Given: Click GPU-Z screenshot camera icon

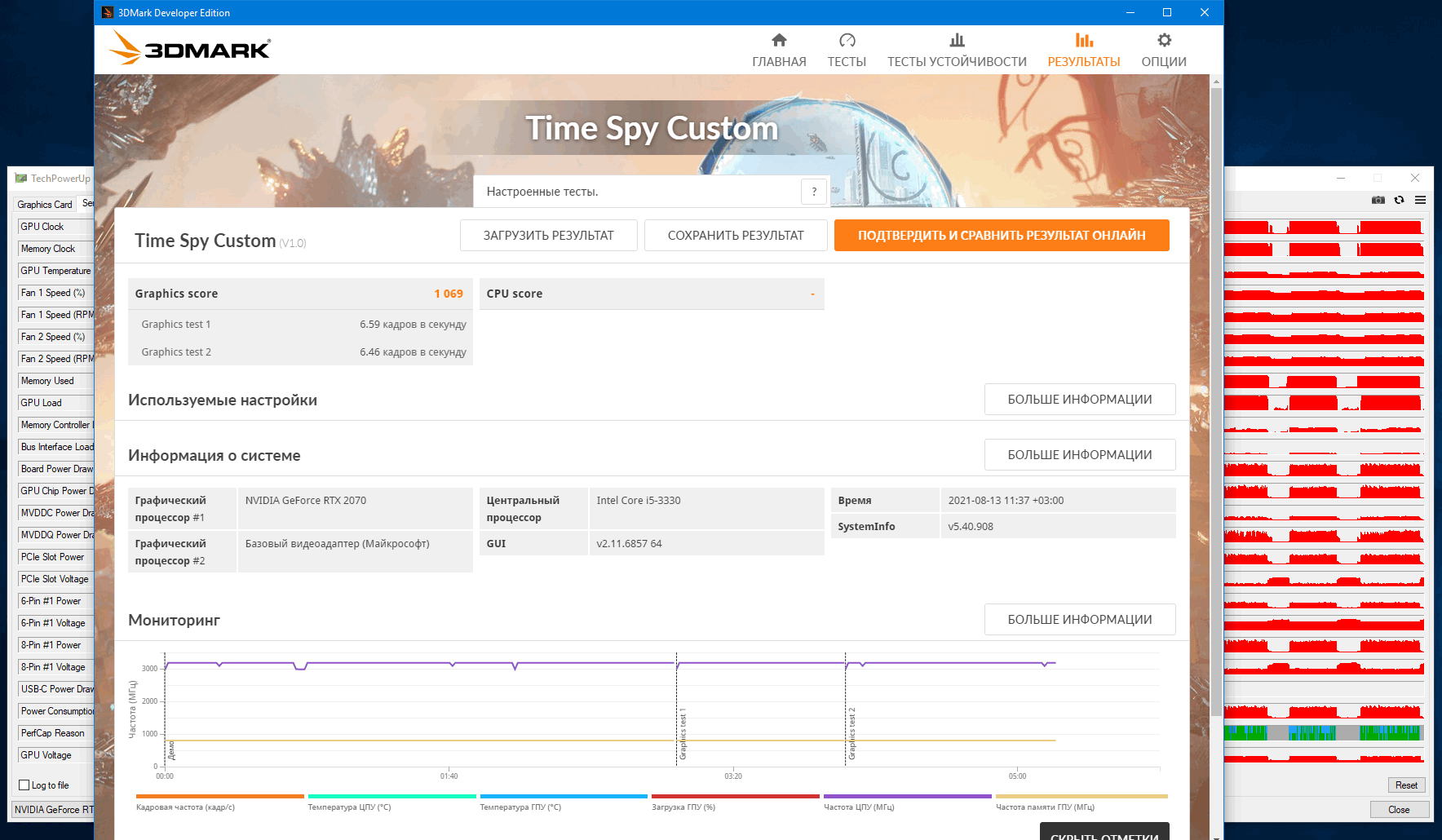Looking at the screenshot, I should (1378, 200).
